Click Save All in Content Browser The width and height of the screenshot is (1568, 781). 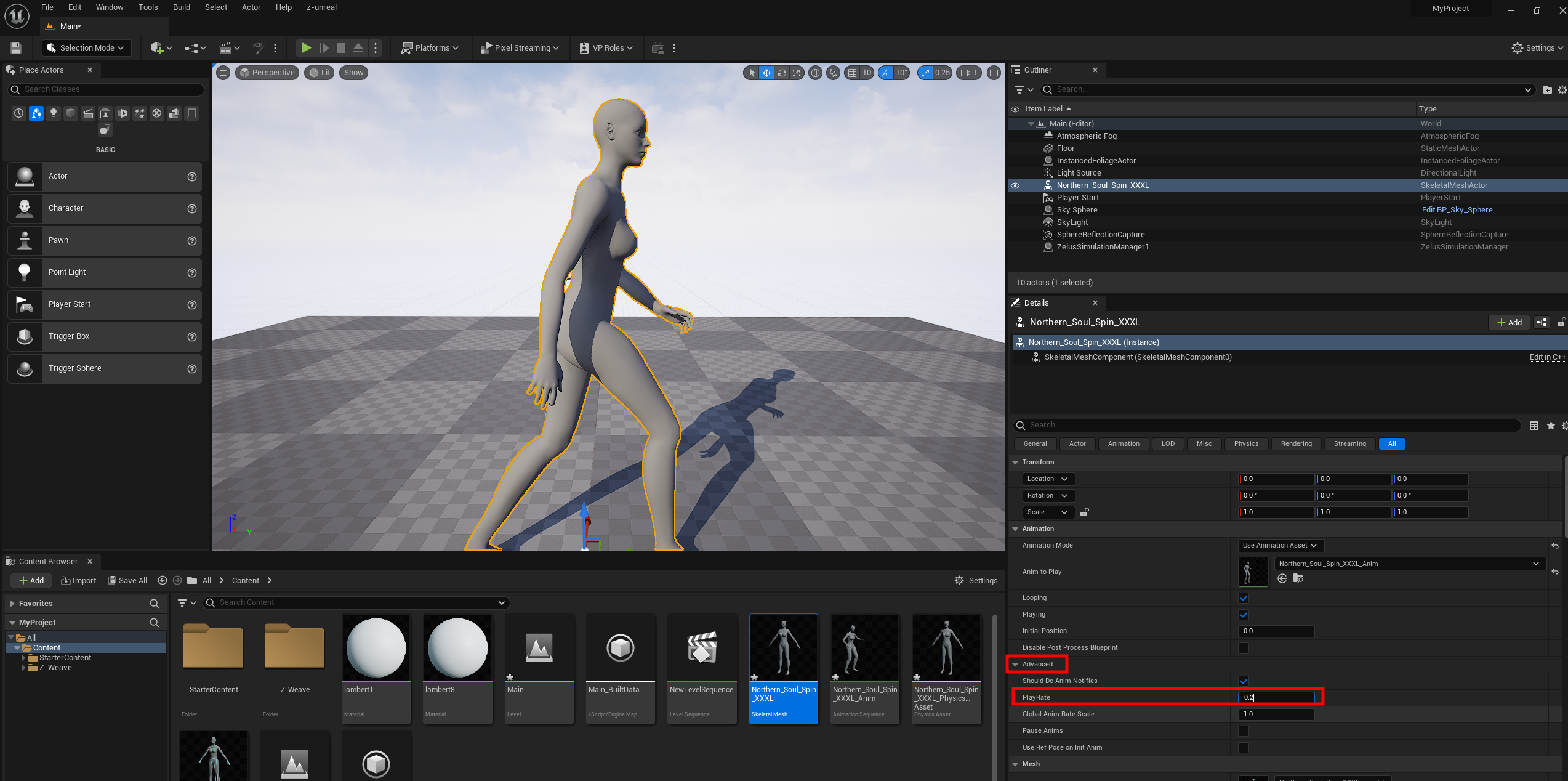pyautogui.click(x=127, y=581)
